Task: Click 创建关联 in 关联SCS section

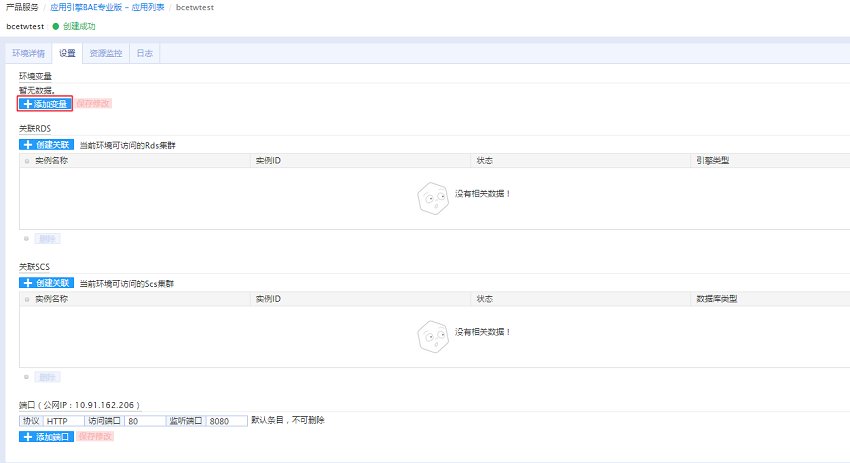Action: tap(47, 283)
